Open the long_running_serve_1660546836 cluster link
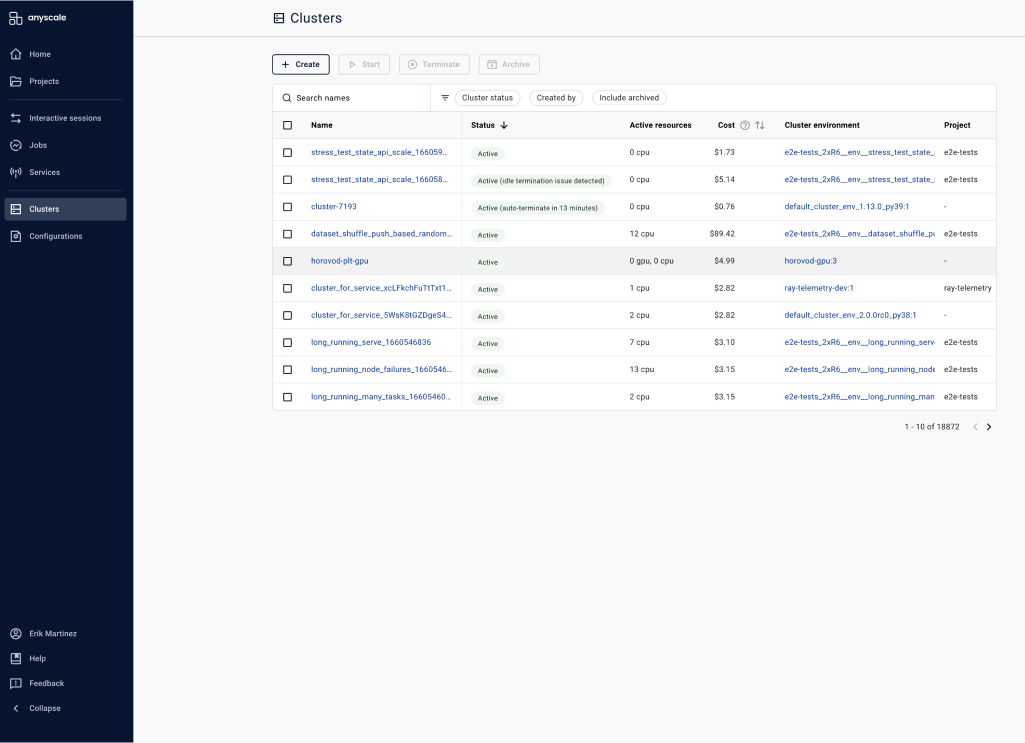 [x=371, y=342]
